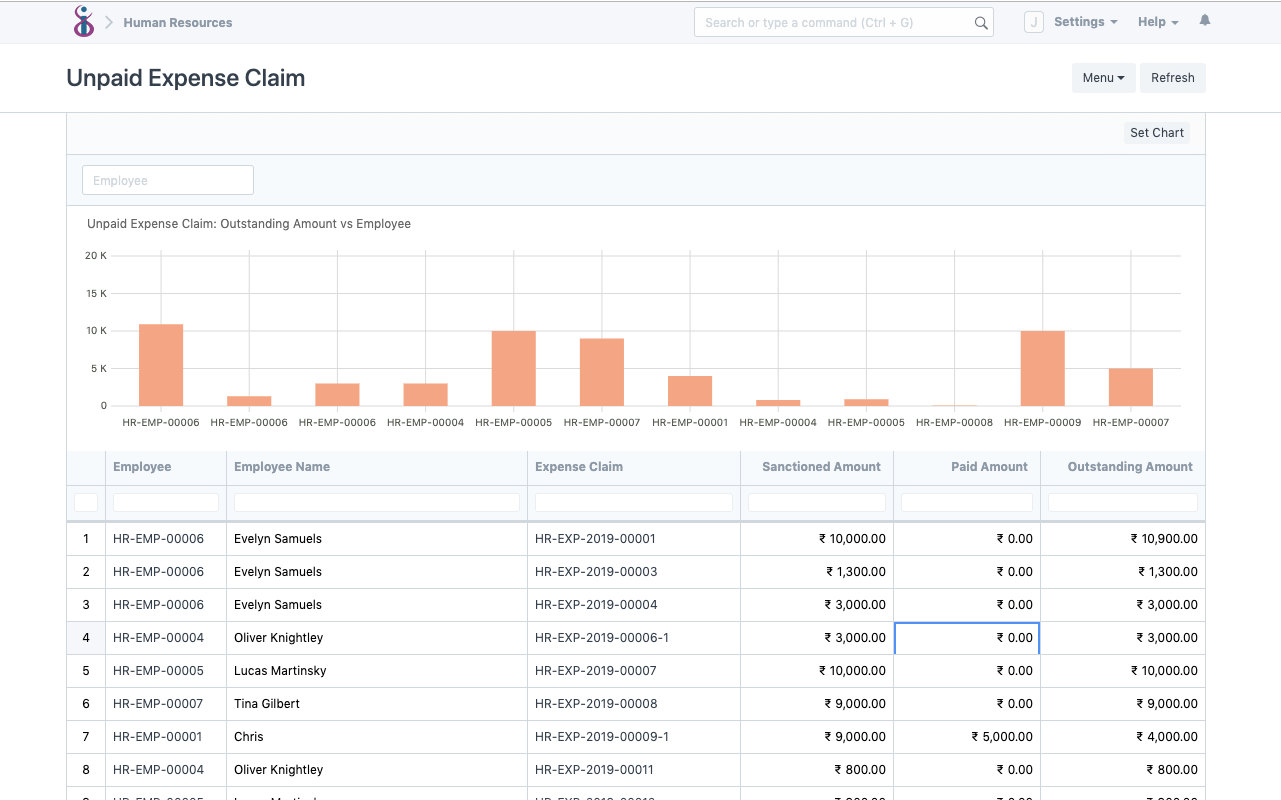Open the Menu dropdown
1281x800 pixels.
1103,77
